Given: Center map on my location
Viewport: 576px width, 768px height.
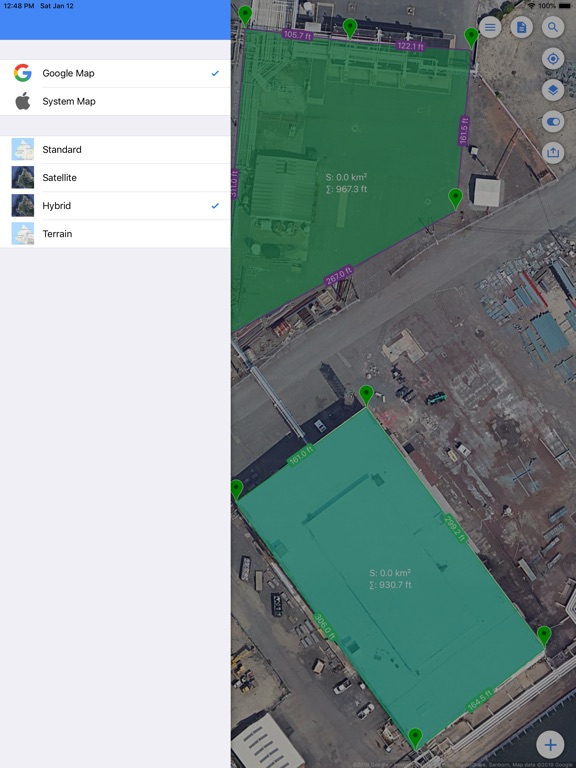Looking at the screenshot, I should tap(553, 59).
